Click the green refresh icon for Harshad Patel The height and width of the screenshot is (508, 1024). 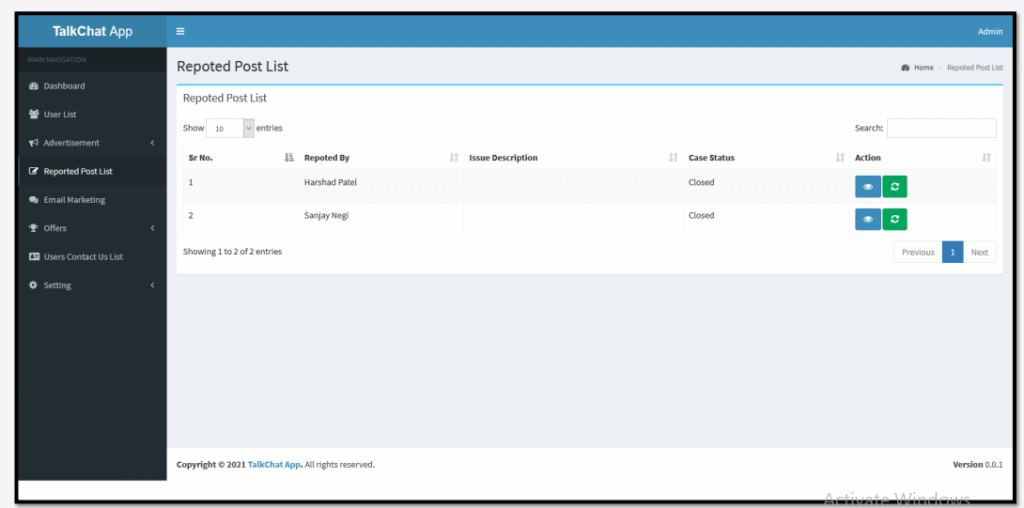(x=894, y=188)
